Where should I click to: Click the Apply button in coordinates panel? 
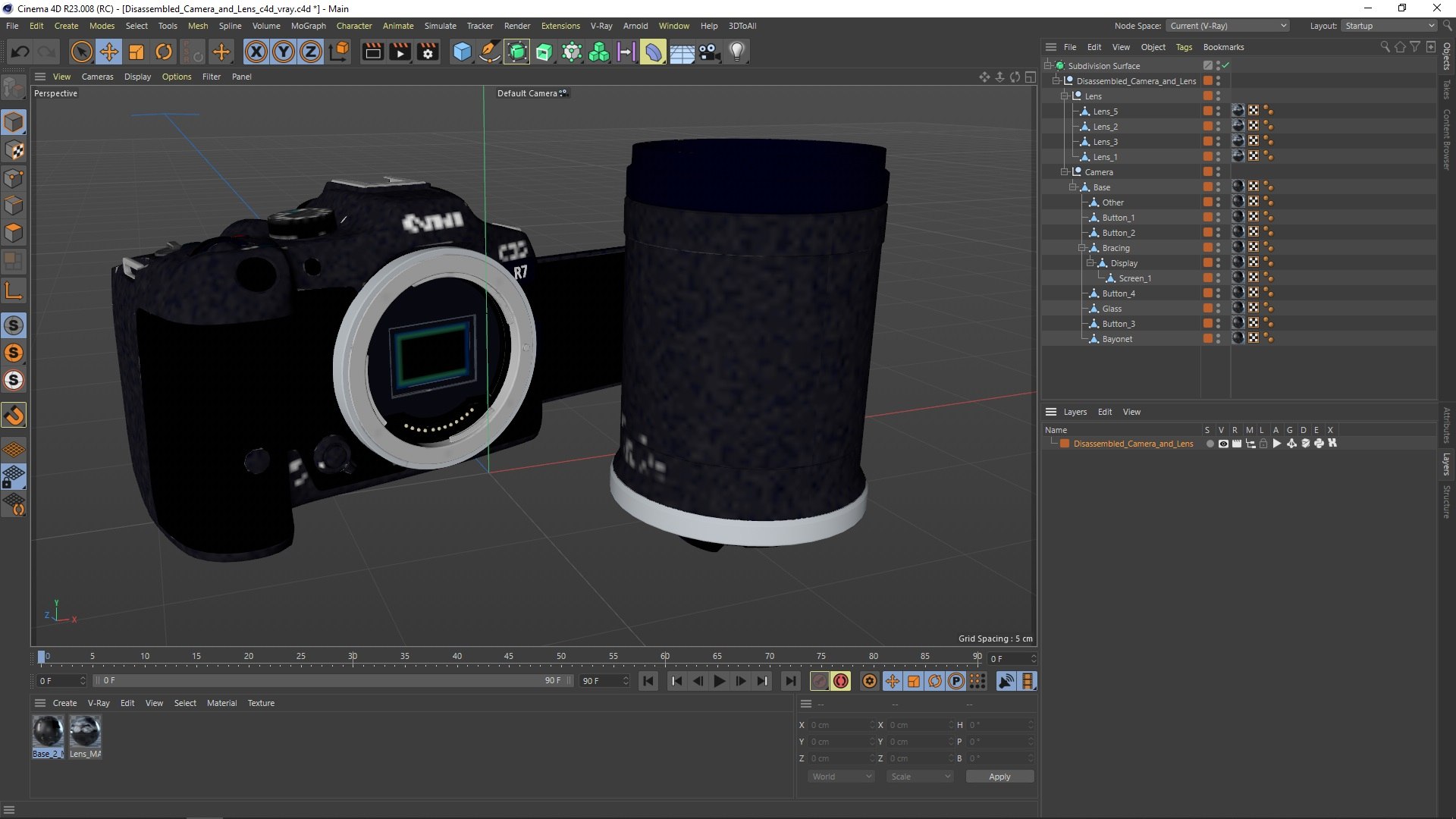coord(999,777)
